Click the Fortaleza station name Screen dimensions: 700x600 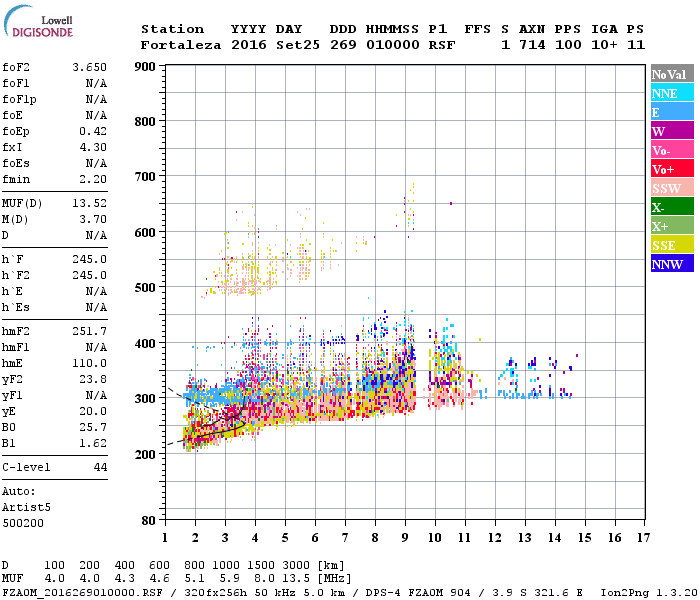click(181, 45)
